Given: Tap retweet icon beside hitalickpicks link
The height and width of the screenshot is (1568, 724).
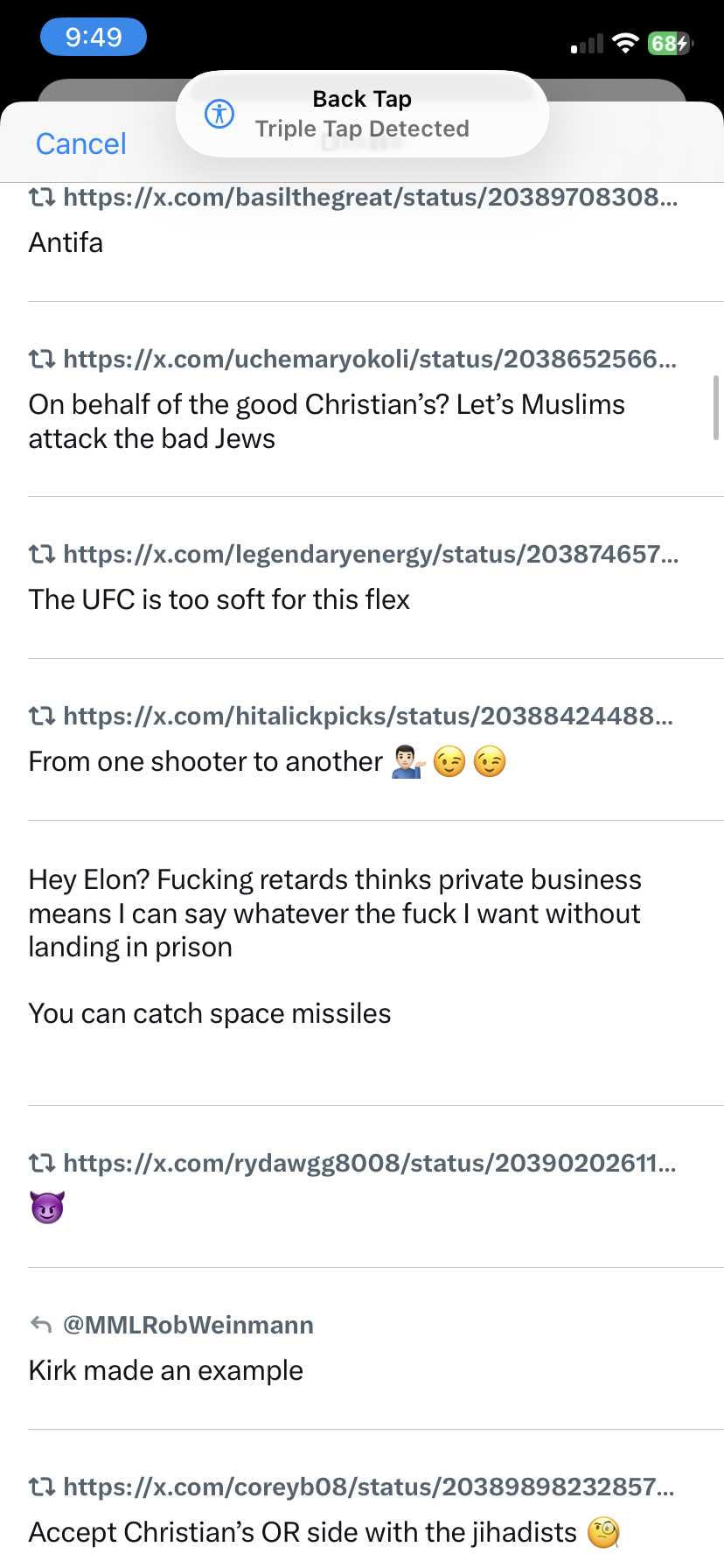Looking at the screenshot, I should pyautogui.click(x=42, y=716).
